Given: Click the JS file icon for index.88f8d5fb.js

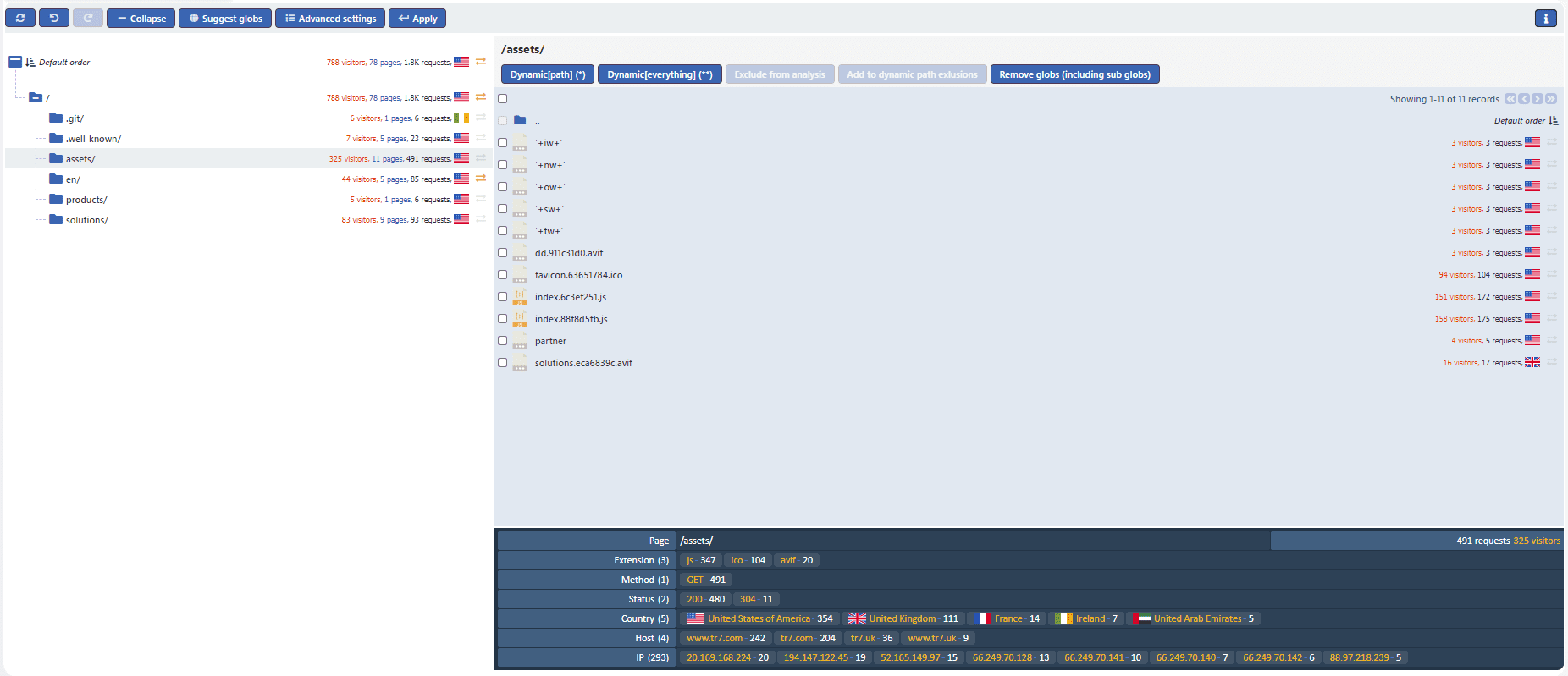Looking at the screenshot, I should pyautogui.click(x=520, y=318).
